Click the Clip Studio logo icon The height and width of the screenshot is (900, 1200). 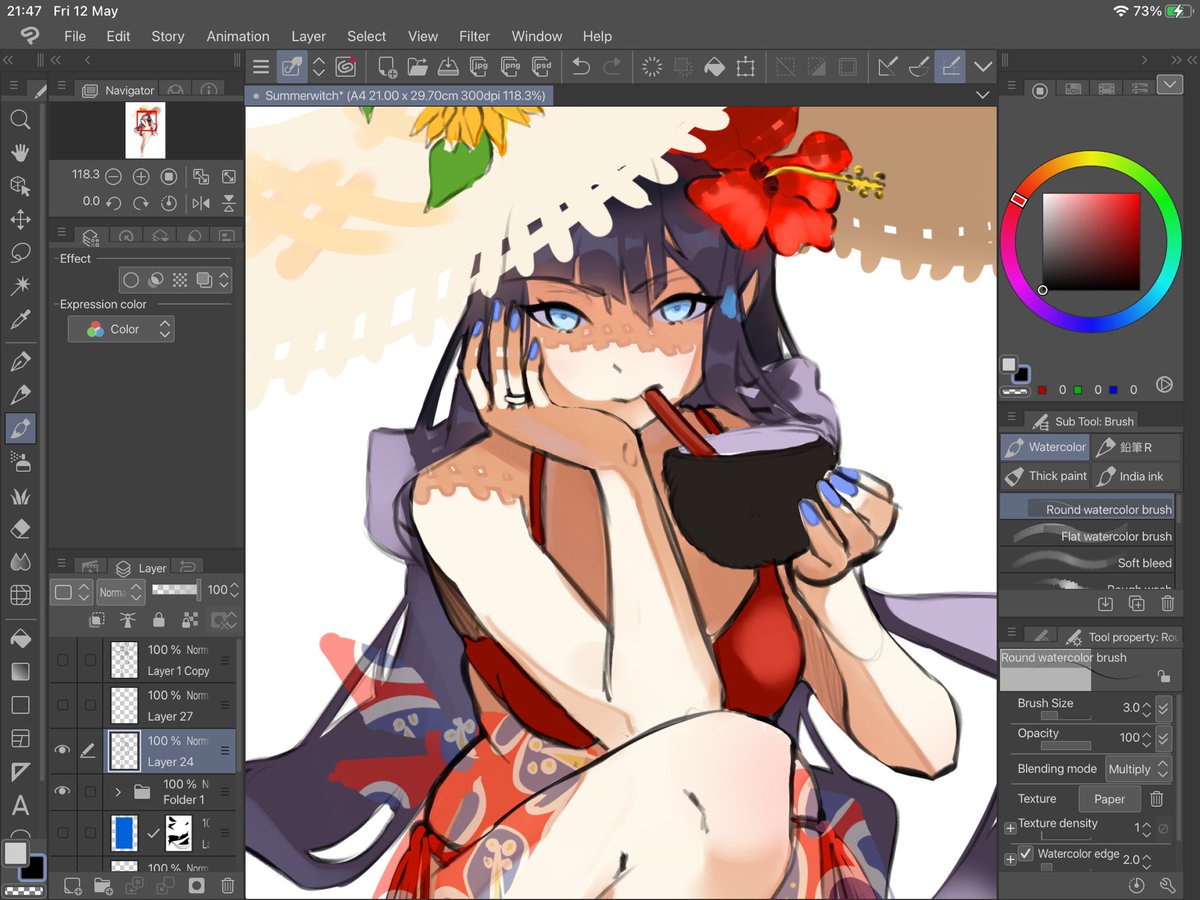click(x=30, y=36)
